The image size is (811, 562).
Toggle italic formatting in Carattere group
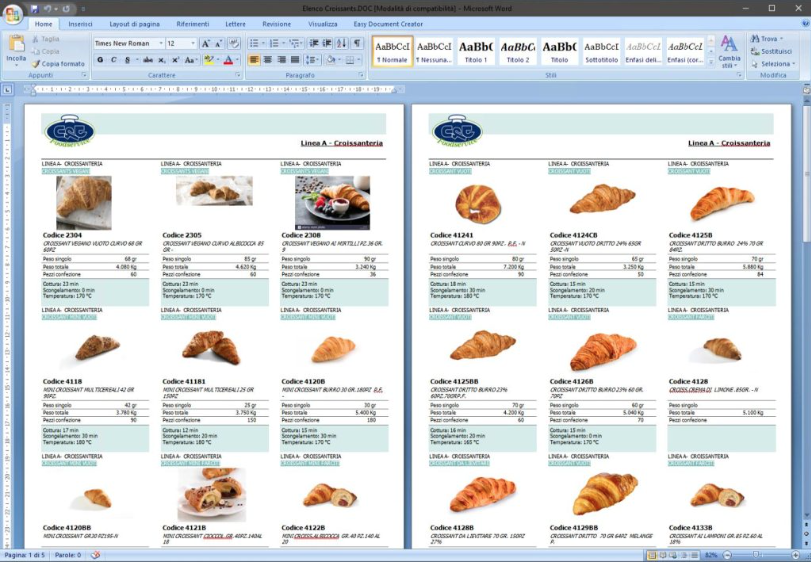pyautogui.click(x=114, y=60)
